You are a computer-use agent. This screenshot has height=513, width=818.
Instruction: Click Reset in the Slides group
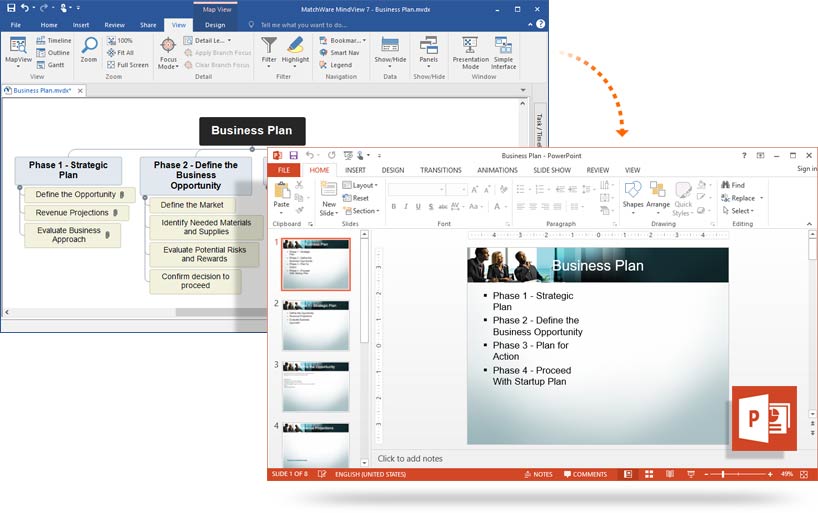click(356, 198)
